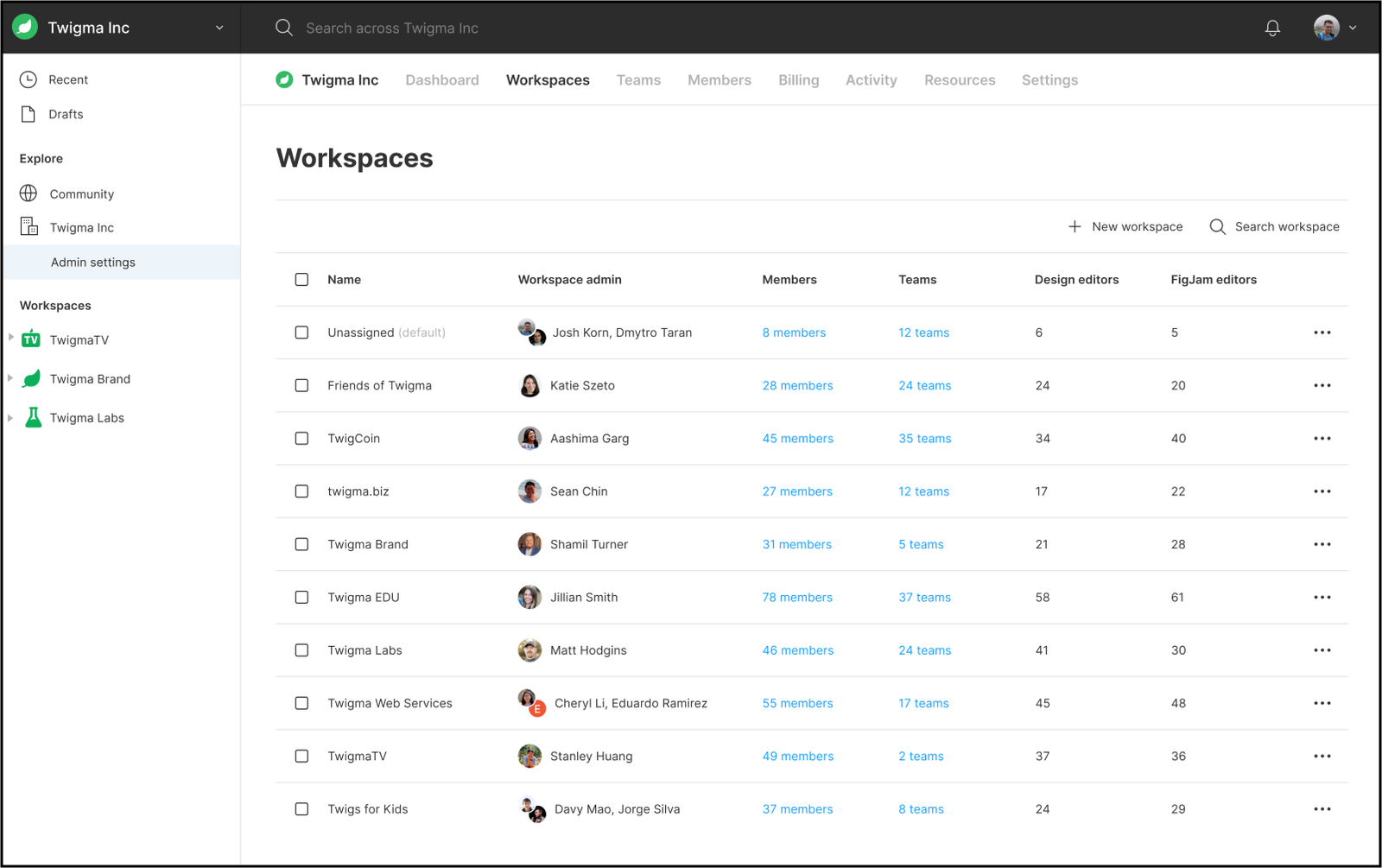Click the Community globe icon
1382x868 pixels.
[29, 193]
